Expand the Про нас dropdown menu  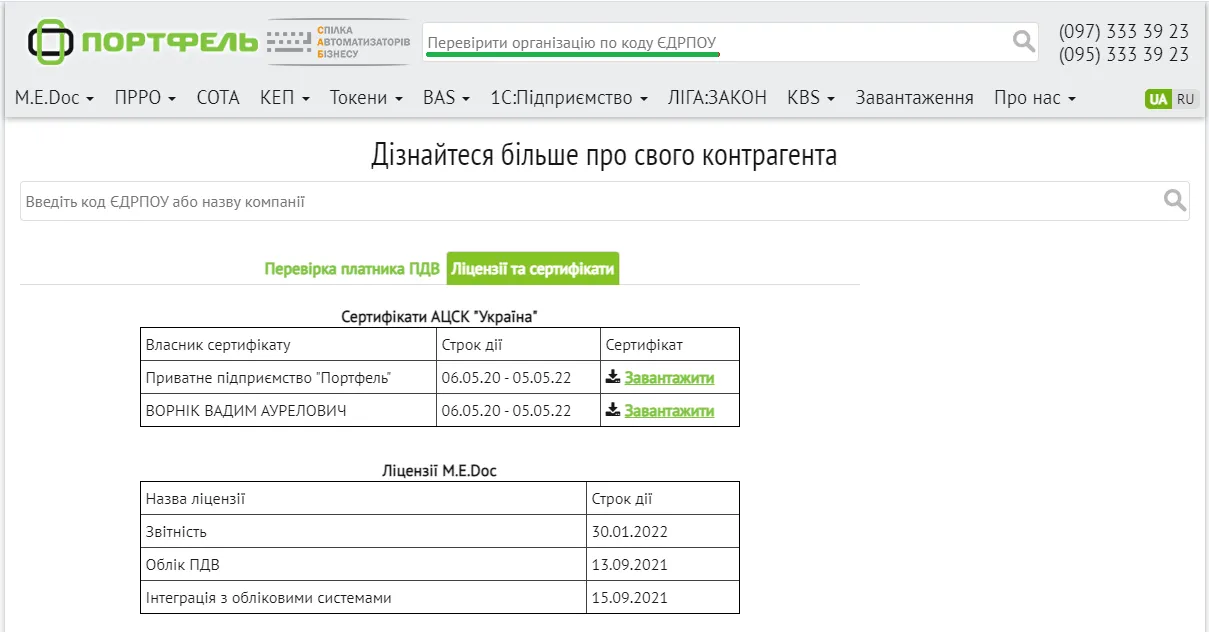pos(1035,98)
